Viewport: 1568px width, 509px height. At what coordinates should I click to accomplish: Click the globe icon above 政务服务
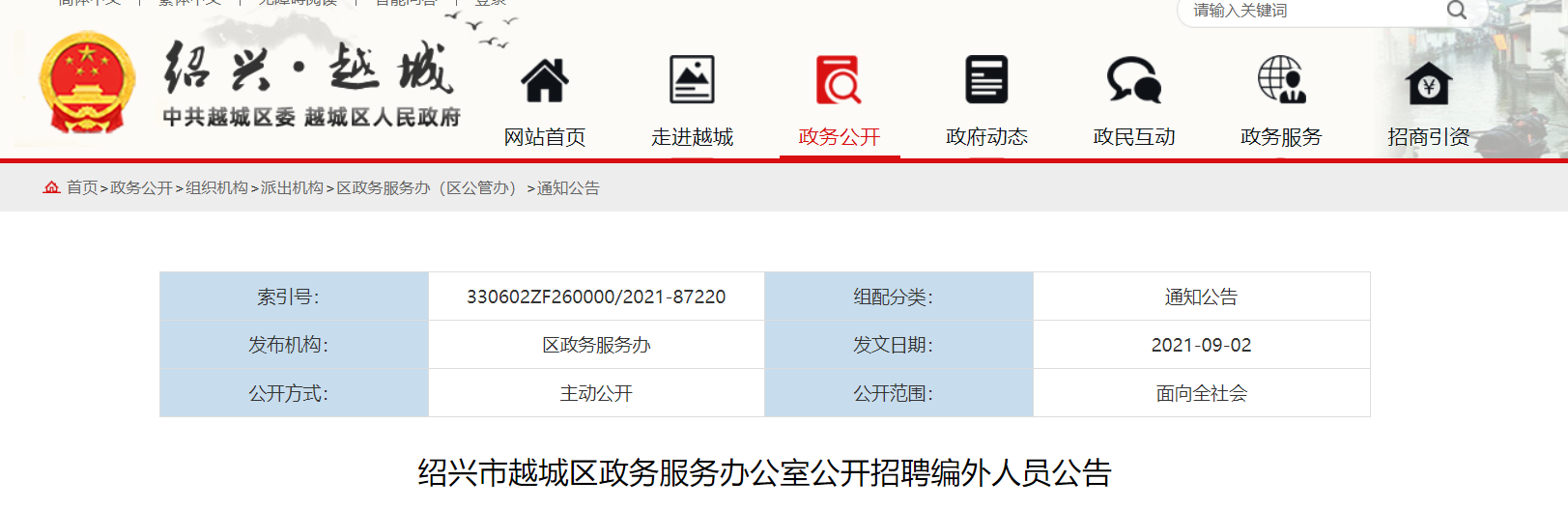1281,80
